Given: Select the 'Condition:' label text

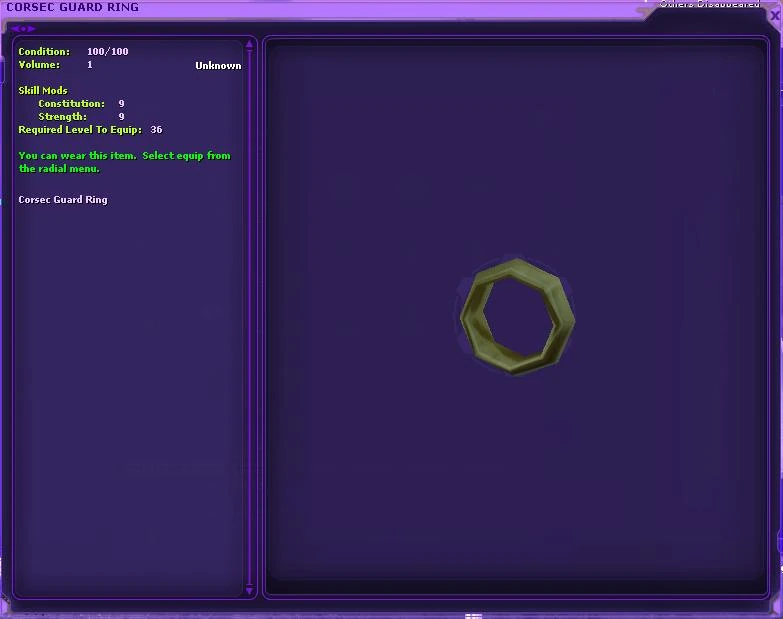Looking at the screenshot, I should (x=44, y=51).
